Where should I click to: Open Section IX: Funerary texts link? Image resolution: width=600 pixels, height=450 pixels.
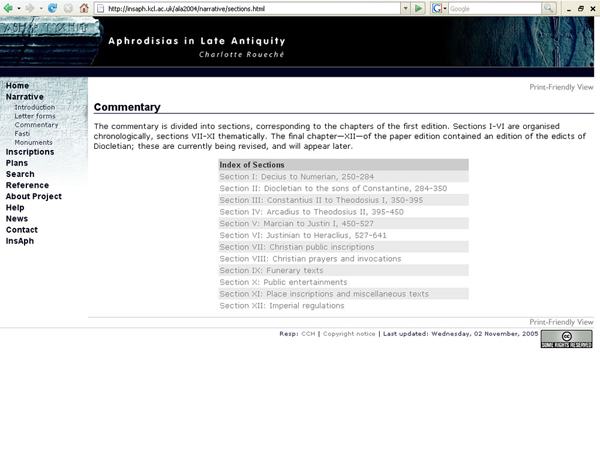pyautogui.click(x=271, y=270)
